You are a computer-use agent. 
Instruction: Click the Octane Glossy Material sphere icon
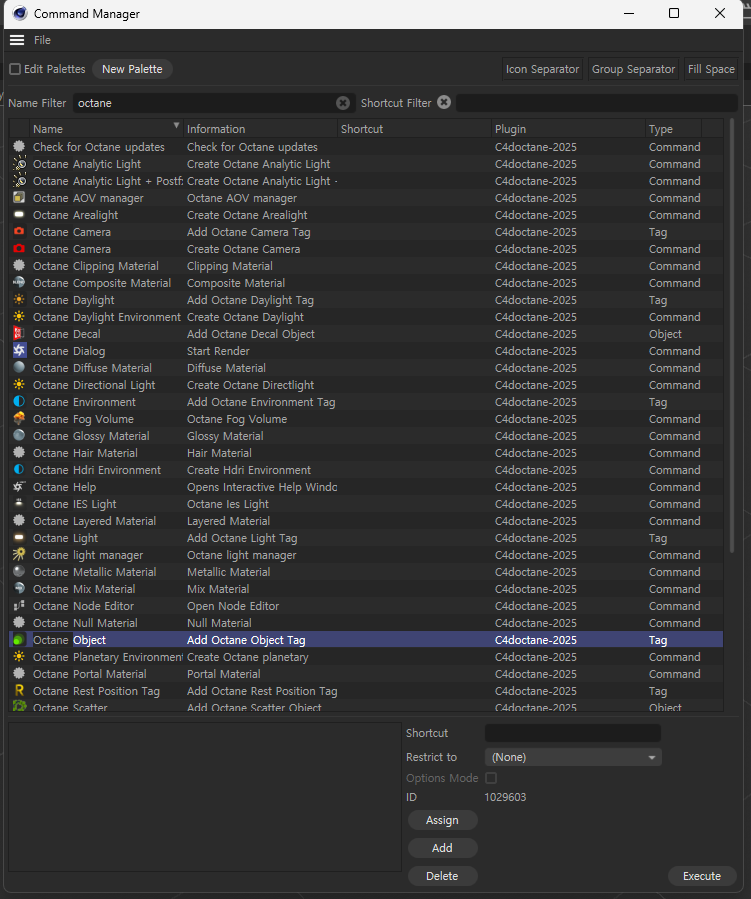click(19, 436)
